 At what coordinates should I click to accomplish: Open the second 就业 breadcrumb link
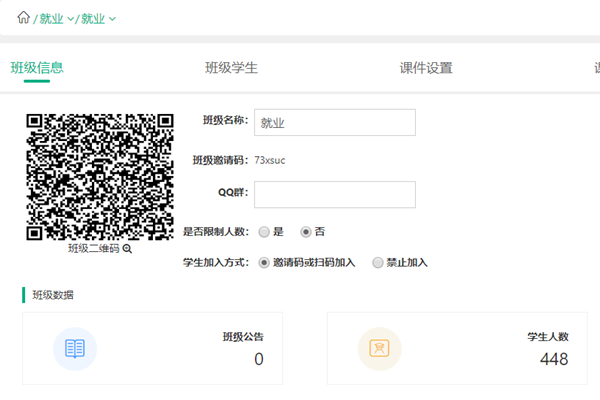click(93, 18)
